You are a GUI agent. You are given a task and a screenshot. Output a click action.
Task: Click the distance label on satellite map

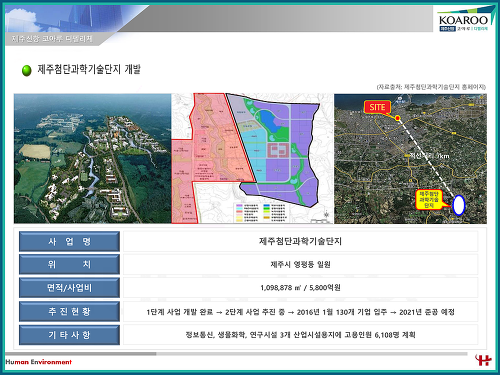[429, 155]
